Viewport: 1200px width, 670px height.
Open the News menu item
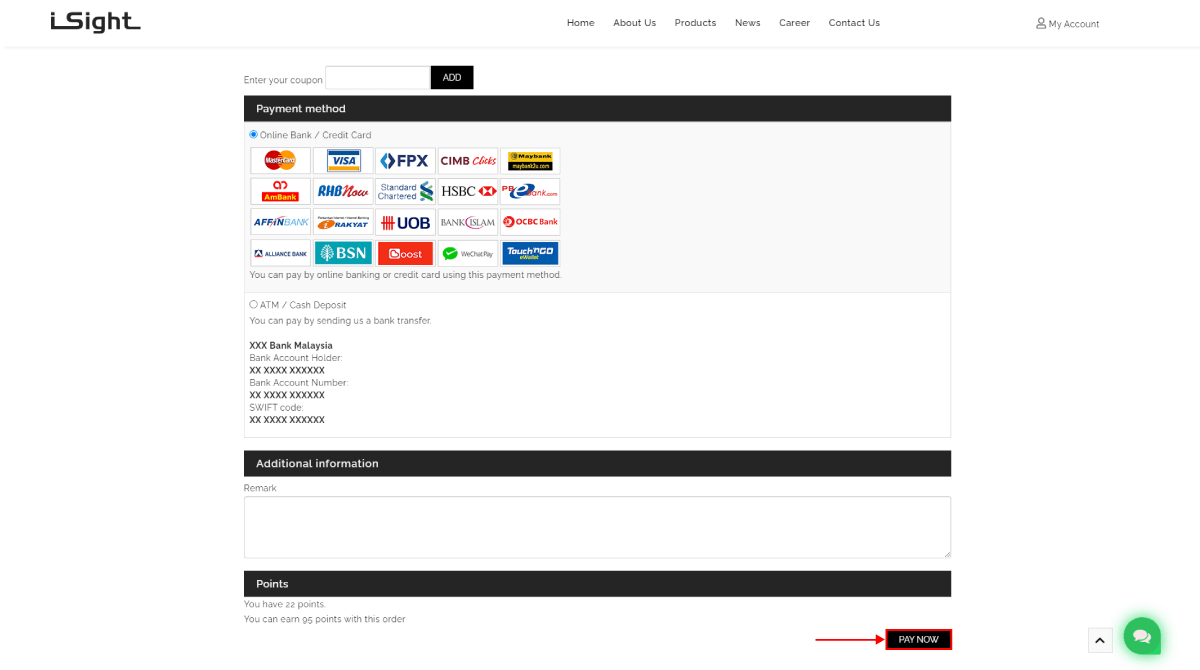748,23
